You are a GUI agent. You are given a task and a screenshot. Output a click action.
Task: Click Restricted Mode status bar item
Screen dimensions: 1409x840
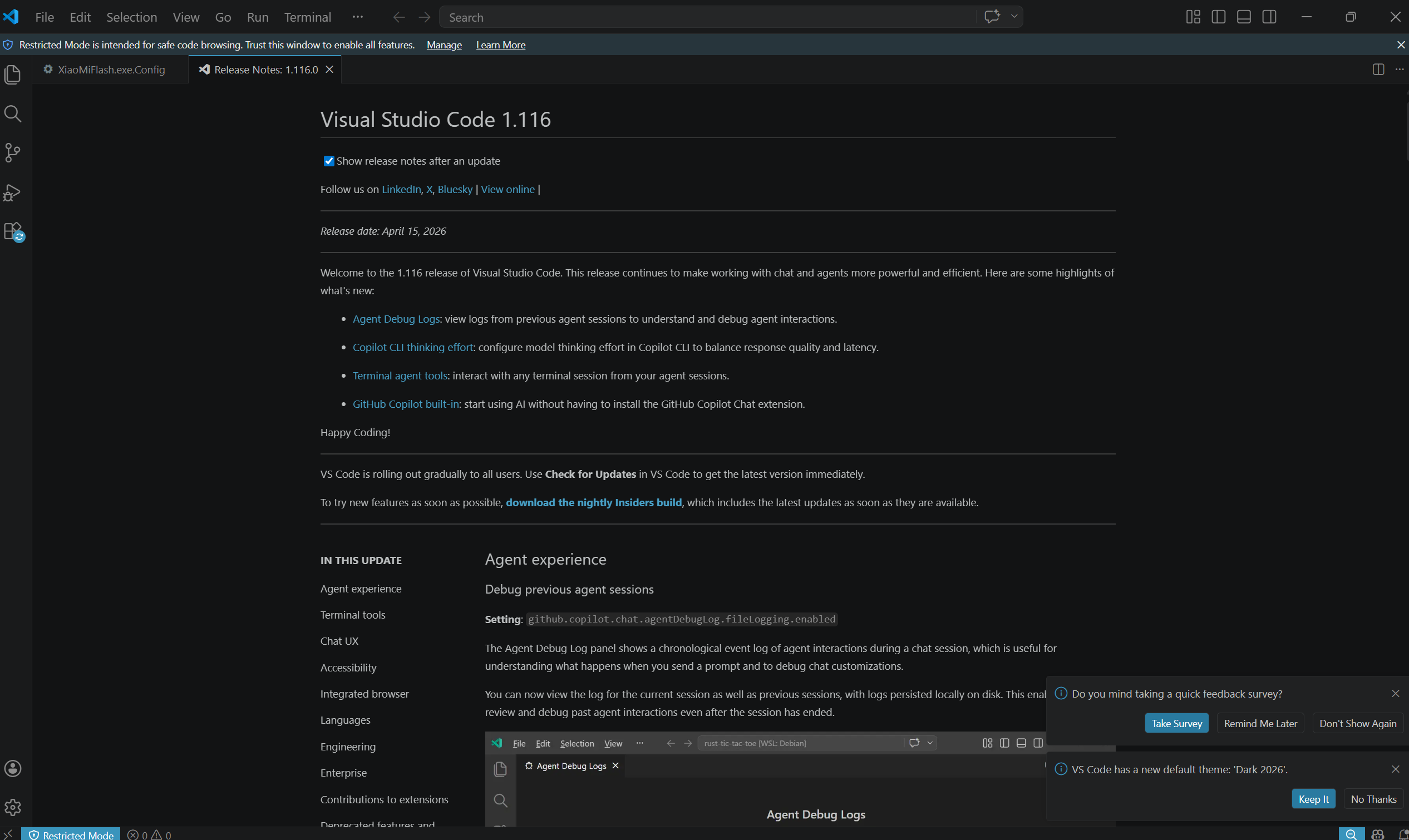coord(71,834)
